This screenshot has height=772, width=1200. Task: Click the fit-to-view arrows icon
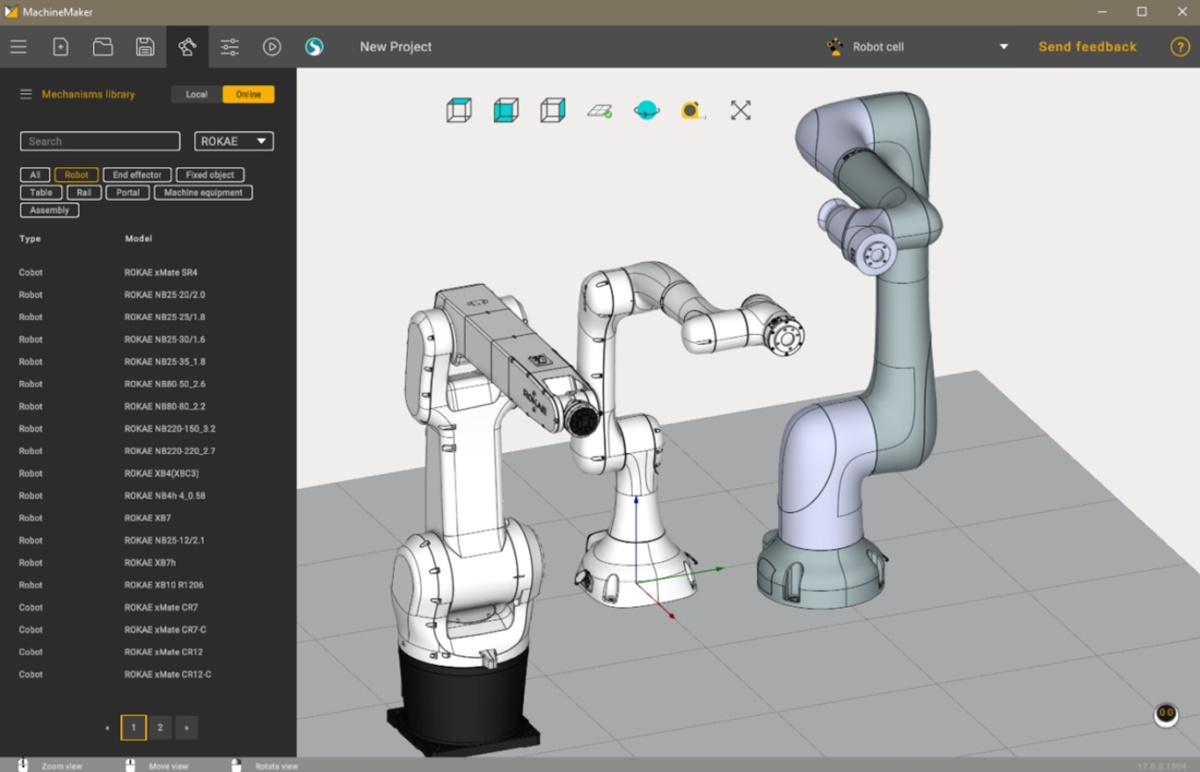tap(740, 110)
